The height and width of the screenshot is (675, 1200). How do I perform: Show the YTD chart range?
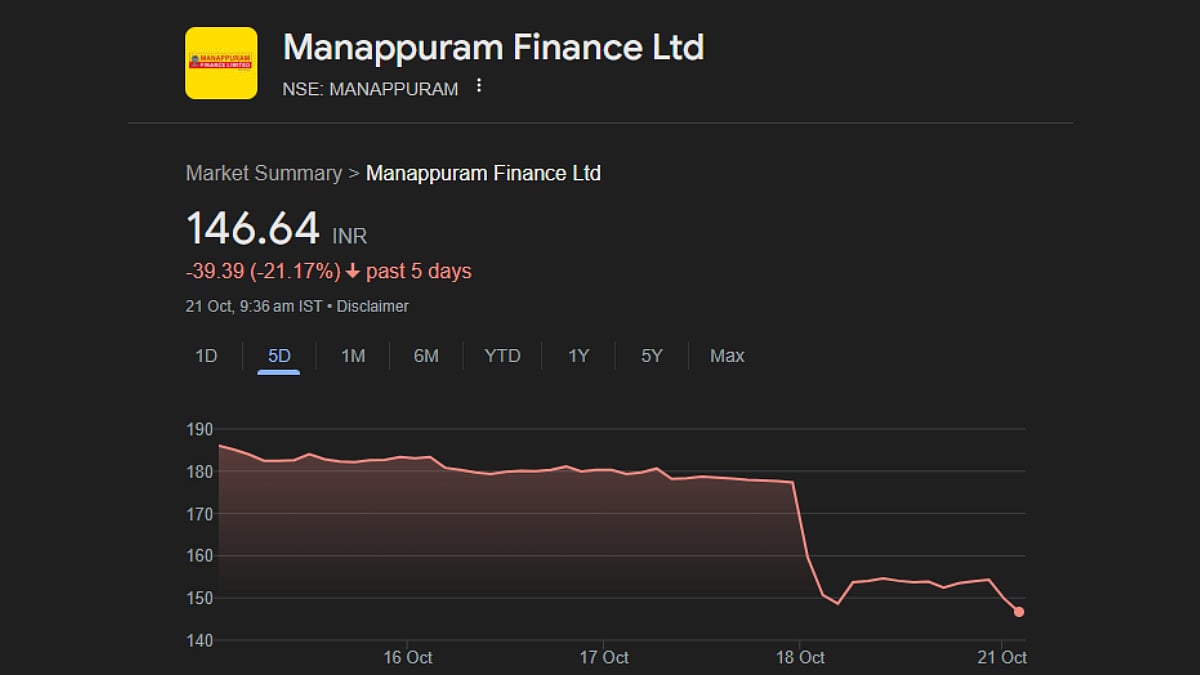click(x=502, y=356)
